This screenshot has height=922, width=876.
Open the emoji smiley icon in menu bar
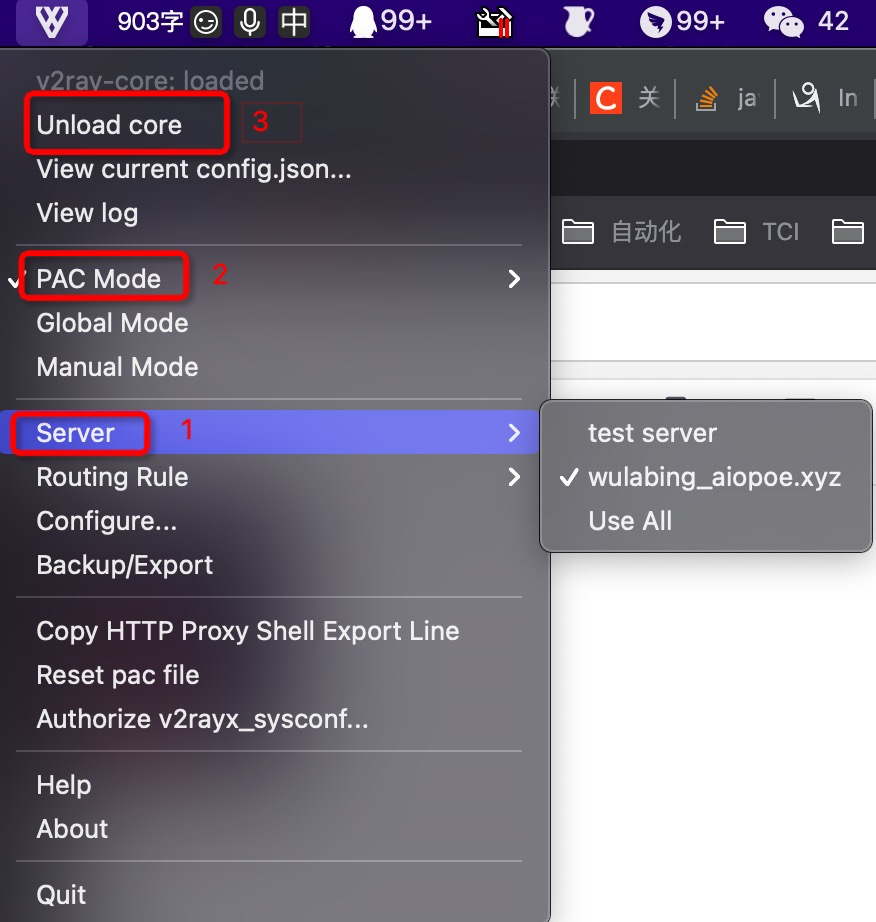click(x=206, y=22)
